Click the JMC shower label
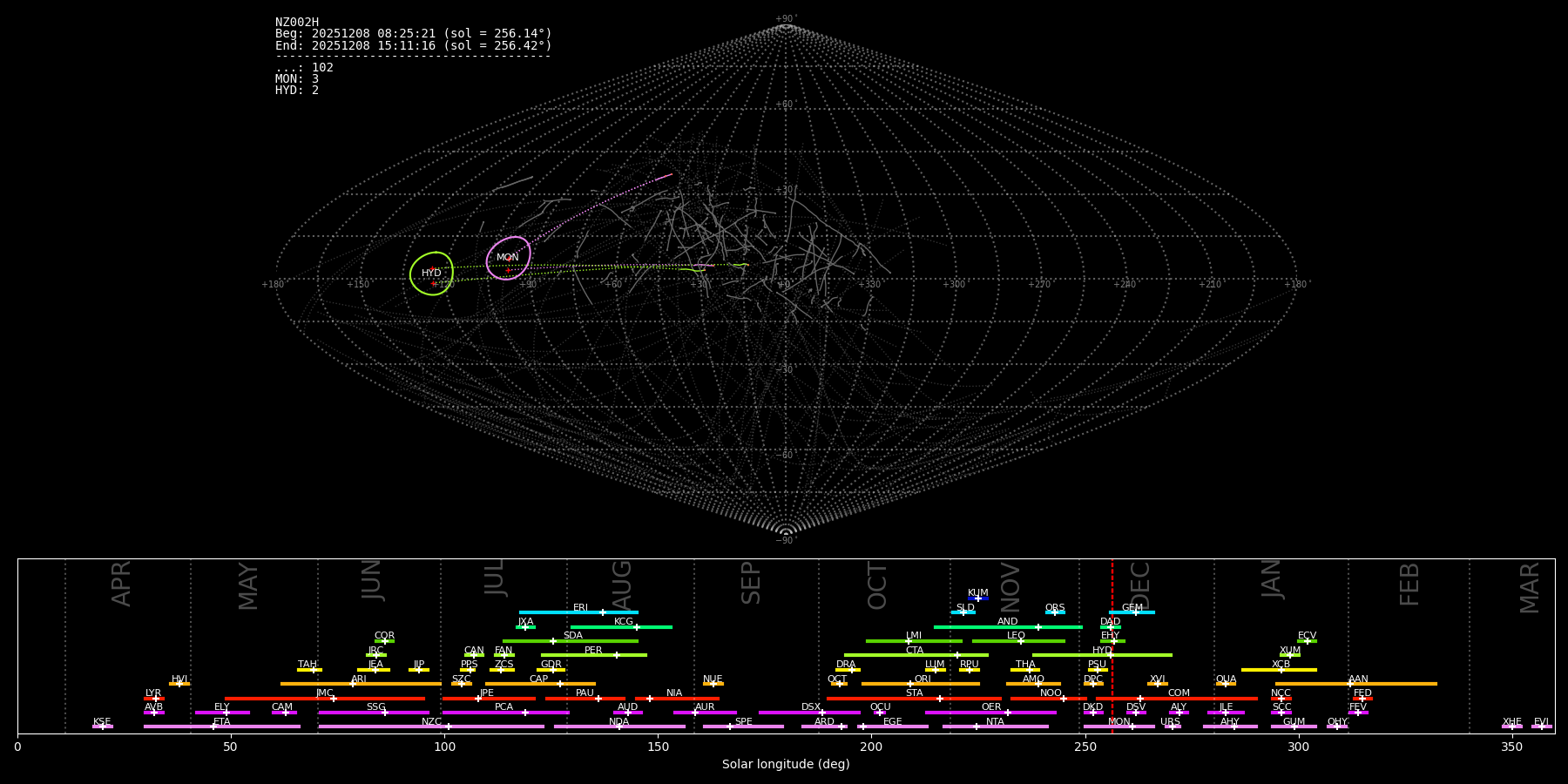Screen dimensions: 1568x784 coord(325,693)
